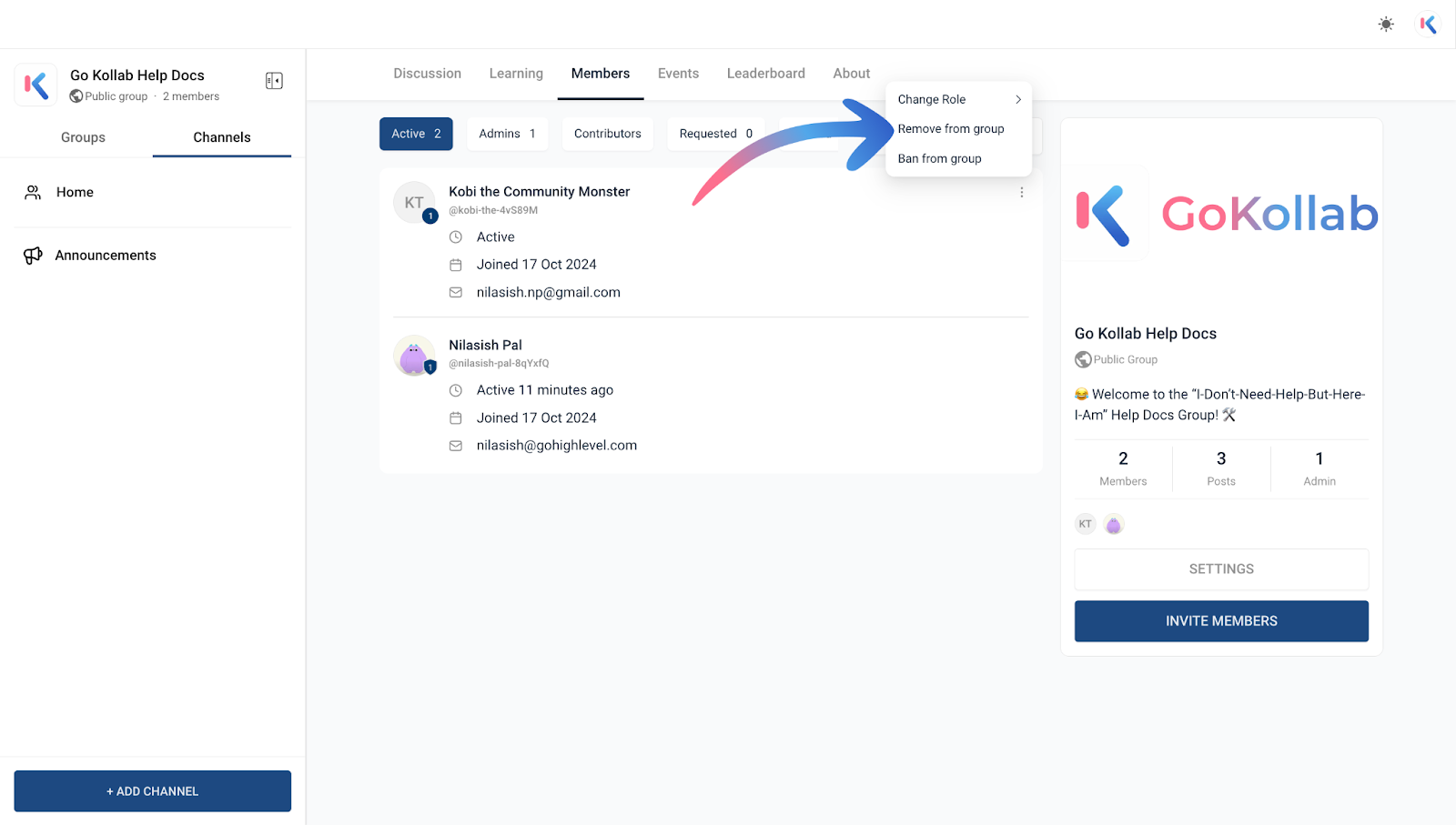Click the 3 Posts stat
This screenshot has width=1456, height=825.
(1221, 468)
